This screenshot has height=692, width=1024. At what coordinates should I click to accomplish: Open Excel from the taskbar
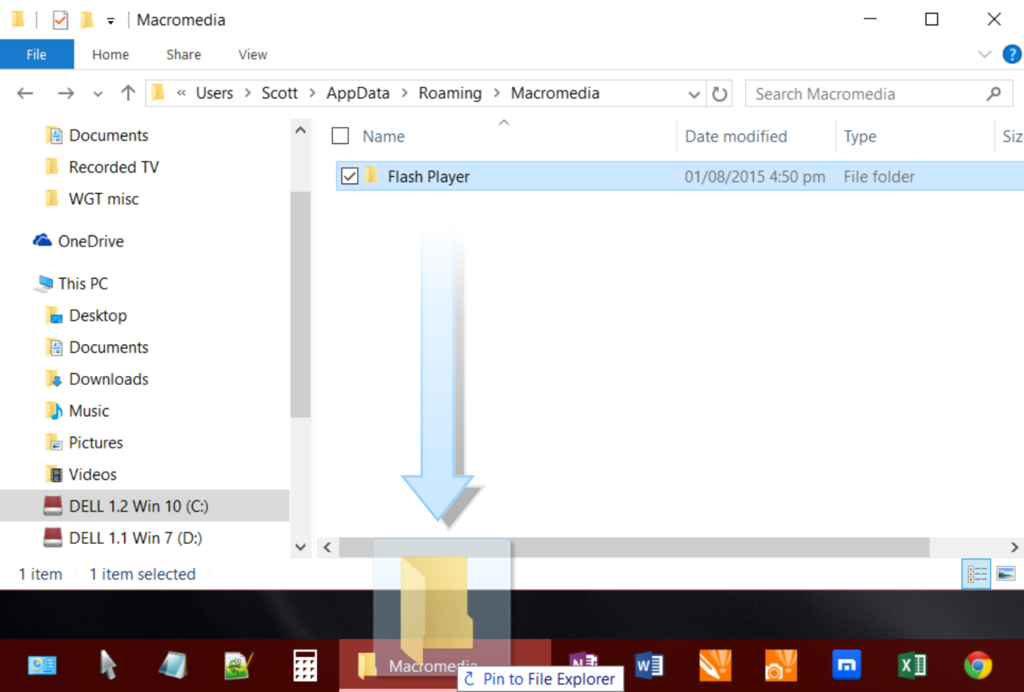pos(912,666)
